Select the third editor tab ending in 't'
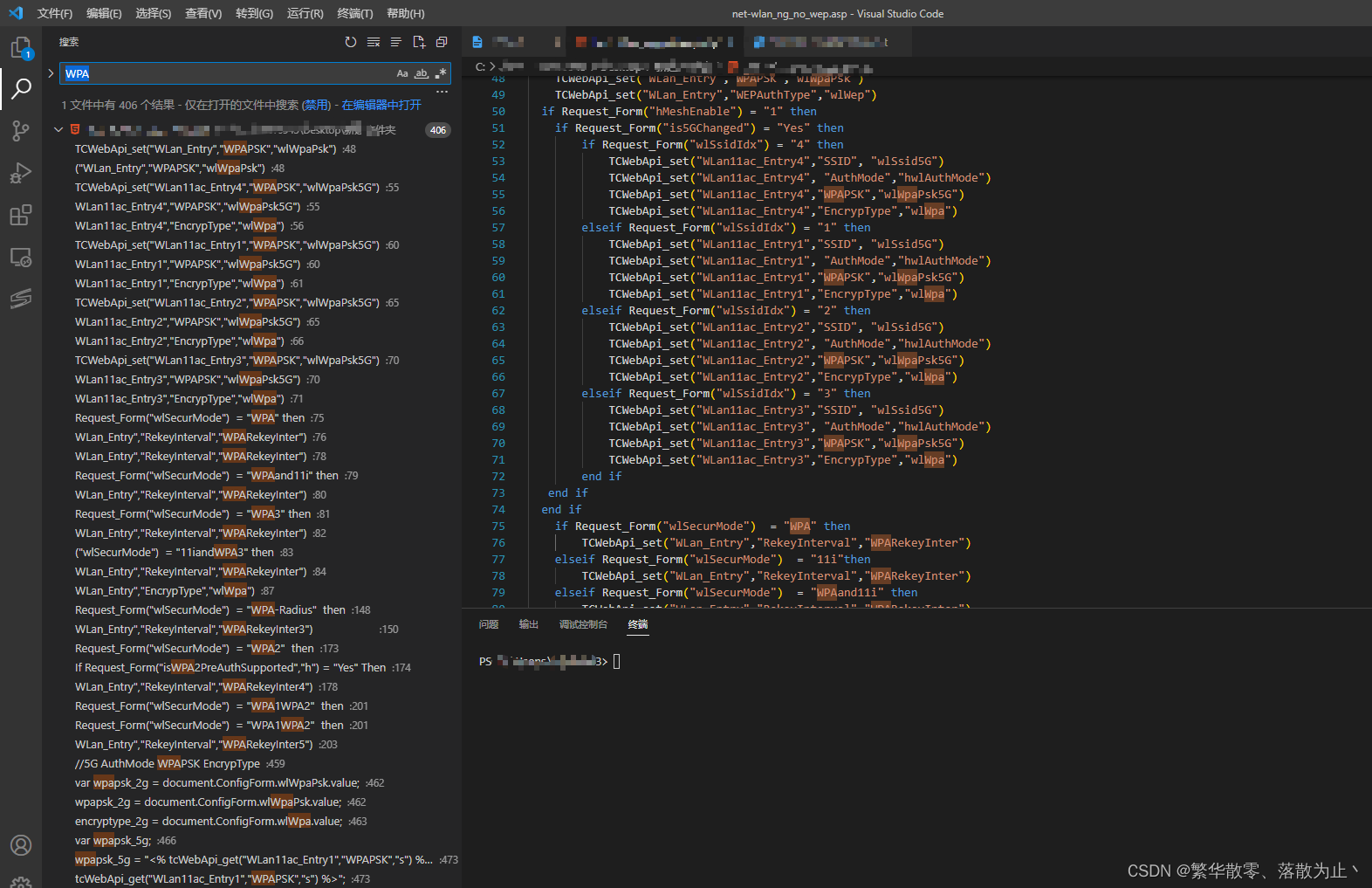This screenshot has width=1372, height=888. 827,42
